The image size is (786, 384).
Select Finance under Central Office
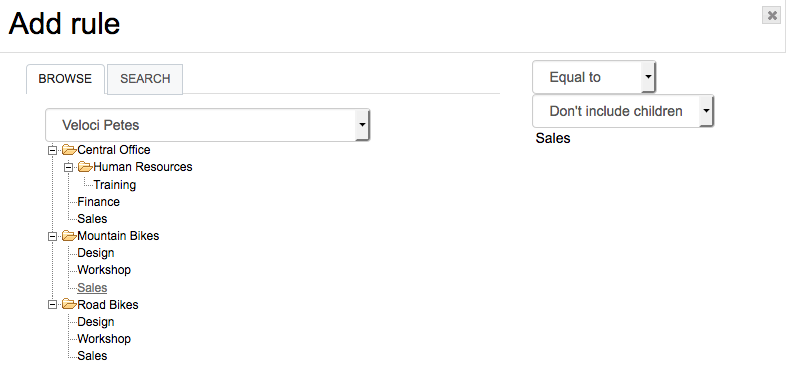tap(99, 202)
